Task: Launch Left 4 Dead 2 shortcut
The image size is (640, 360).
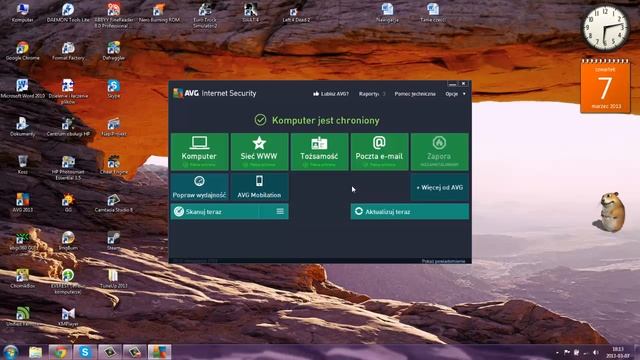Action: 296,12
